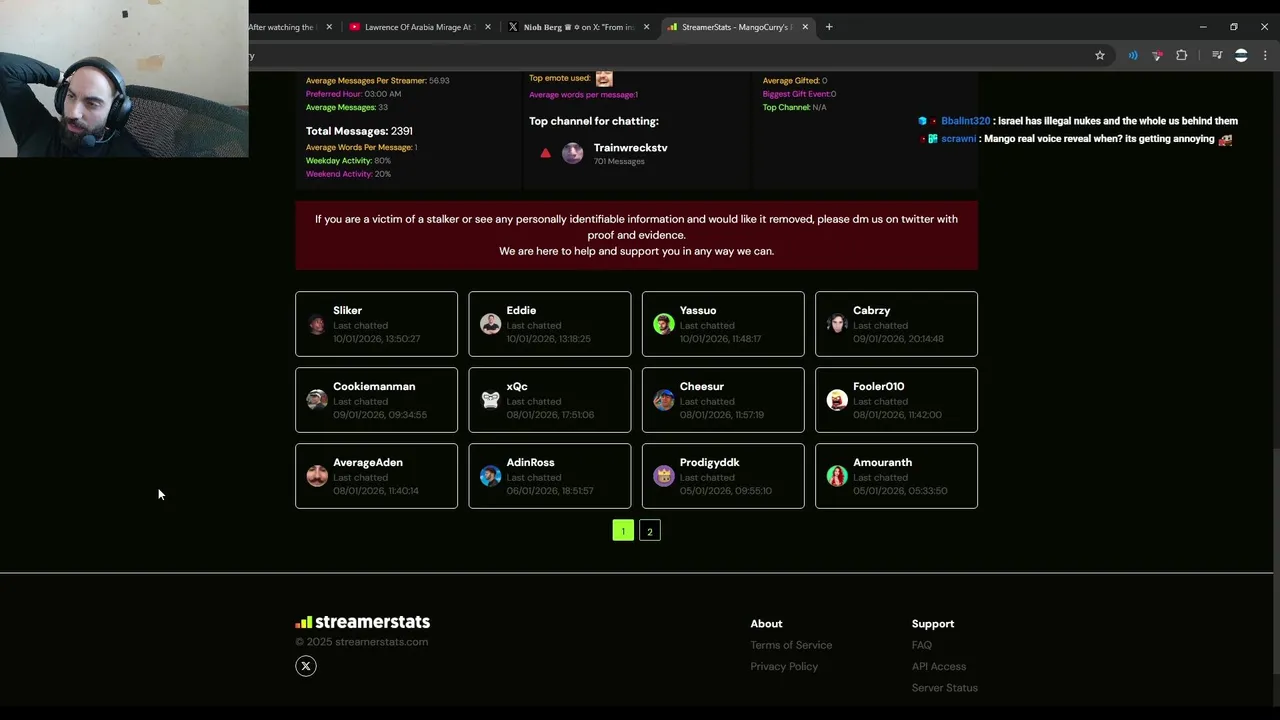Click Sliker's avatar icon

[x=317, y=324]
